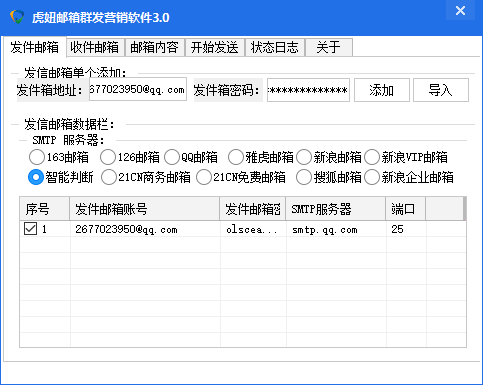483x385 pixels.
Task: Click the port 25 cell
Action: tap(406, 229)
